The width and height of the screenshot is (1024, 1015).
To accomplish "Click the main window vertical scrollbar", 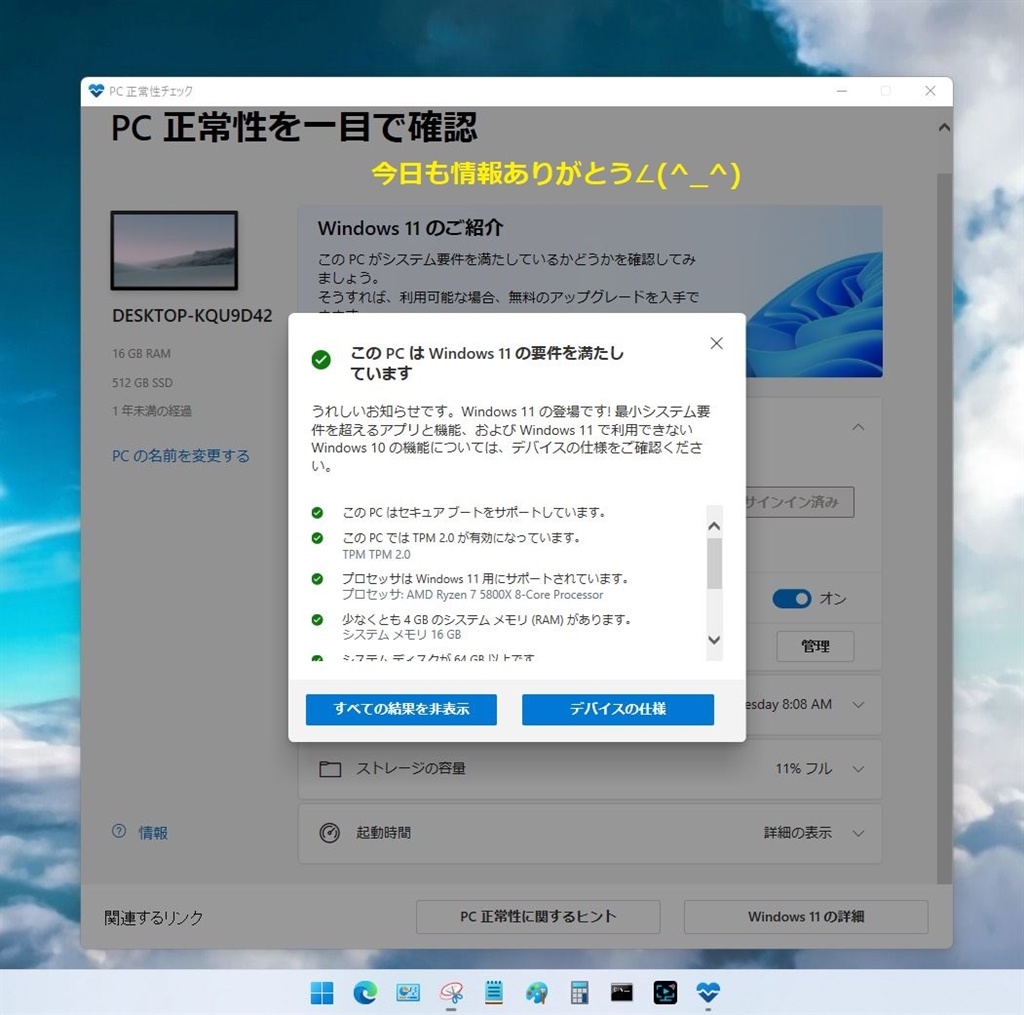I will [x=944, y=528].
